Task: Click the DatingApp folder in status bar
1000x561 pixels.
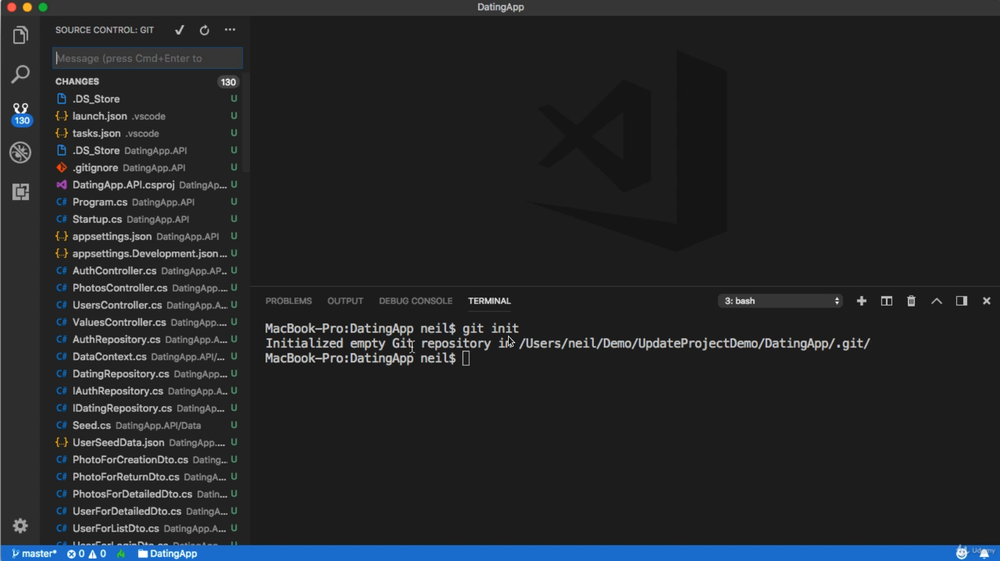Action: point(168,553)
